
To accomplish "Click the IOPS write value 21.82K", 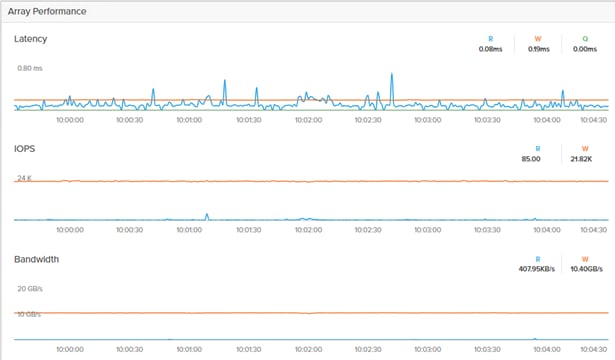I will 581,159.
